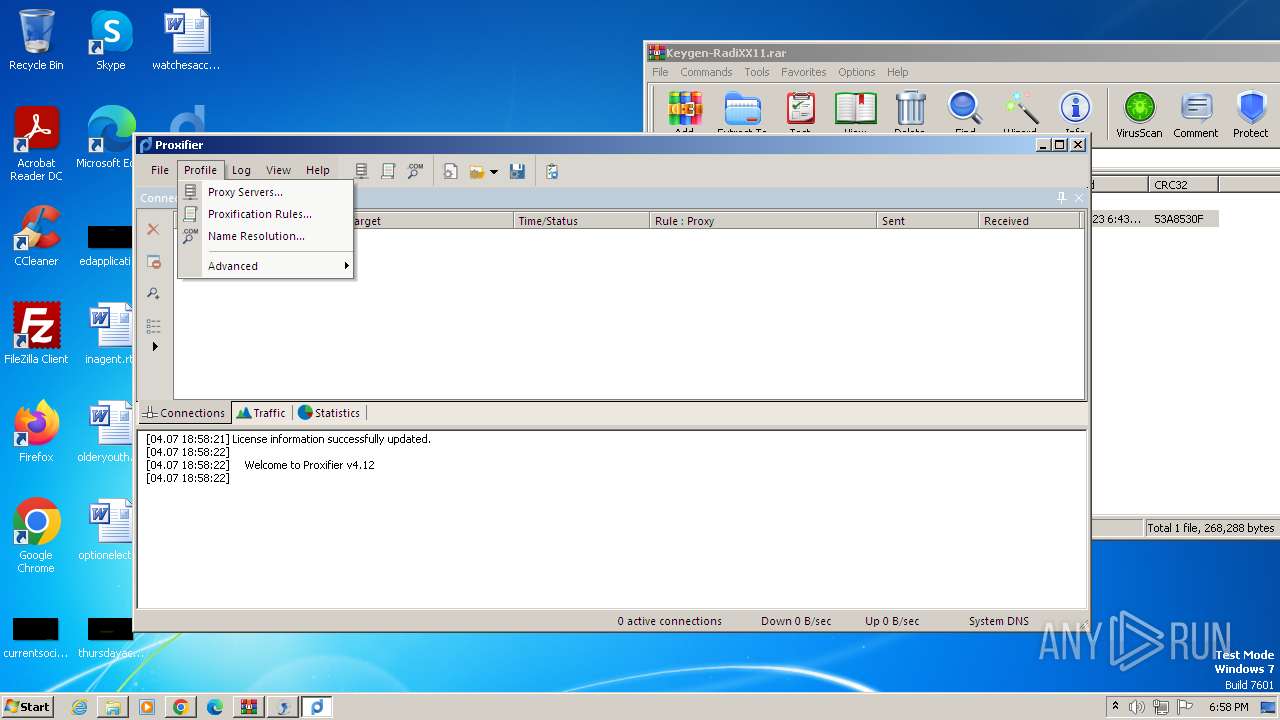The image size is (1280, 720).
Task: Click the open profile folder icon
Action: [x=476, y=172]
